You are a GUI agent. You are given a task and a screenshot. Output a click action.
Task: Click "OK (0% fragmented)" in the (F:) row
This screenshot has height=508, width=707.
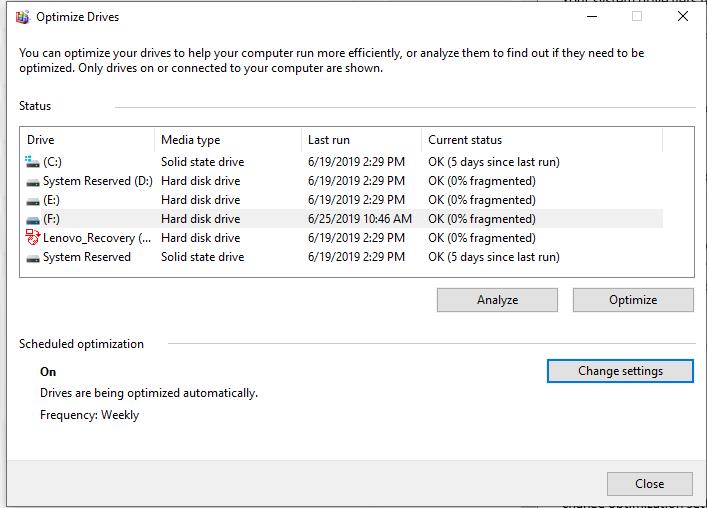[x=482, y=219]
